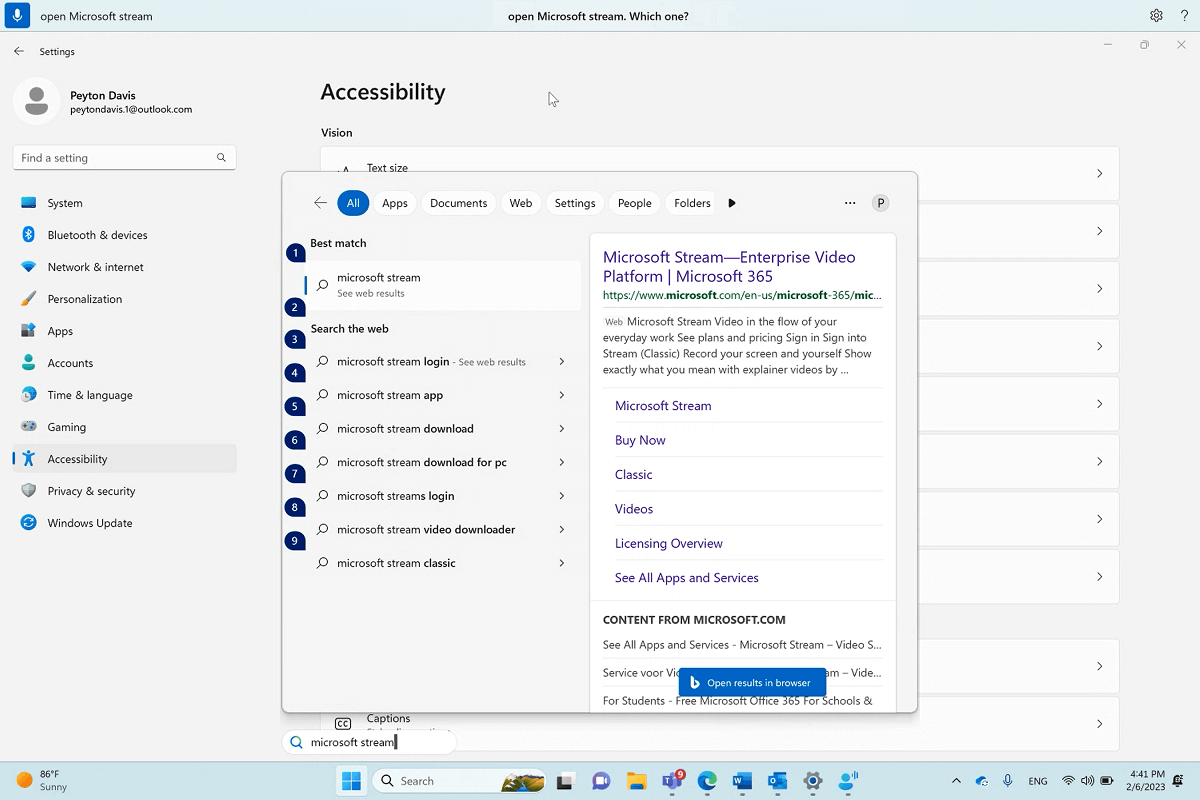Open the ellipsis menu in the search panel
Image resolution: width=1200 pixels, height=800 pixels.
coord(849,202)
